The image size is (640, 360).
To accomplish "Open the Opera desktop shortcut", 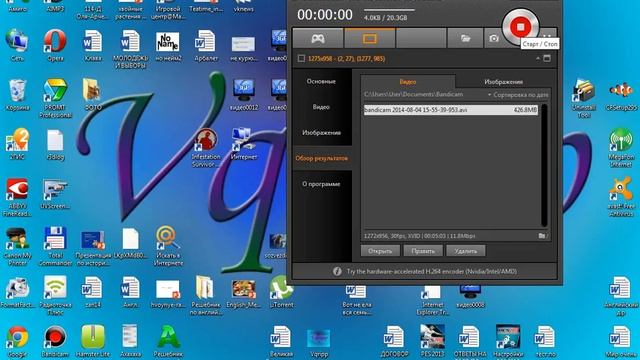I will (55, 45).
